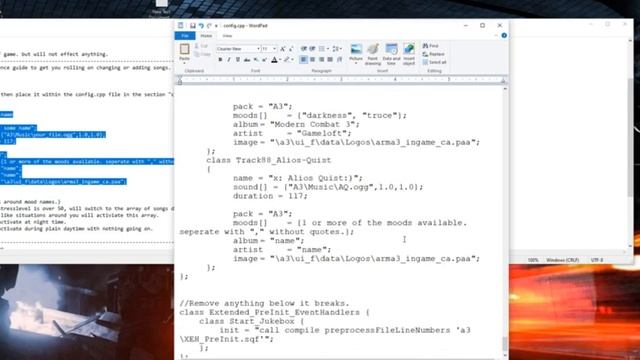Increase the paragraph indent
Viewport: 640px width, 360px height.
tap(312, 49)
